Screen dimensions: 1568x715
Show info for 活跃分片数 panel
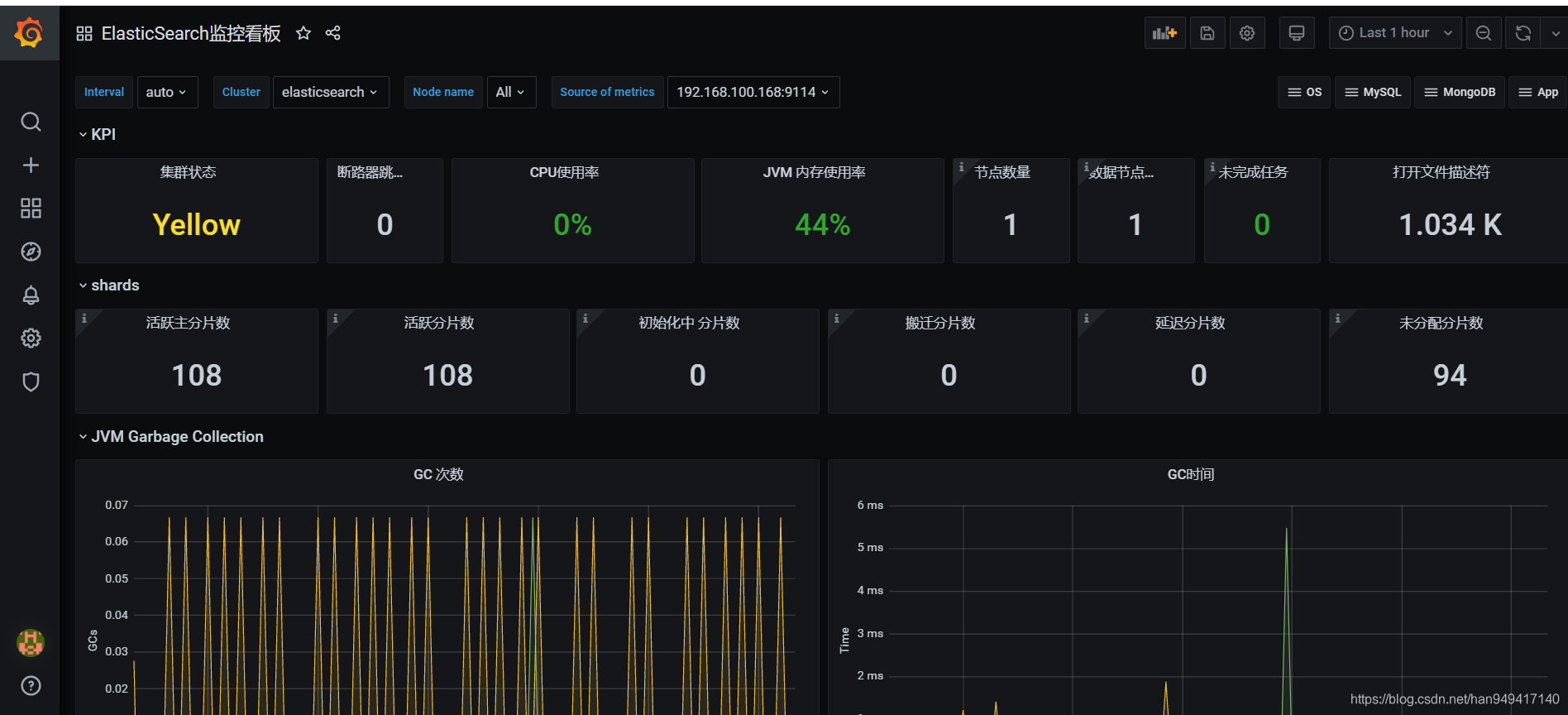(335, 319)
